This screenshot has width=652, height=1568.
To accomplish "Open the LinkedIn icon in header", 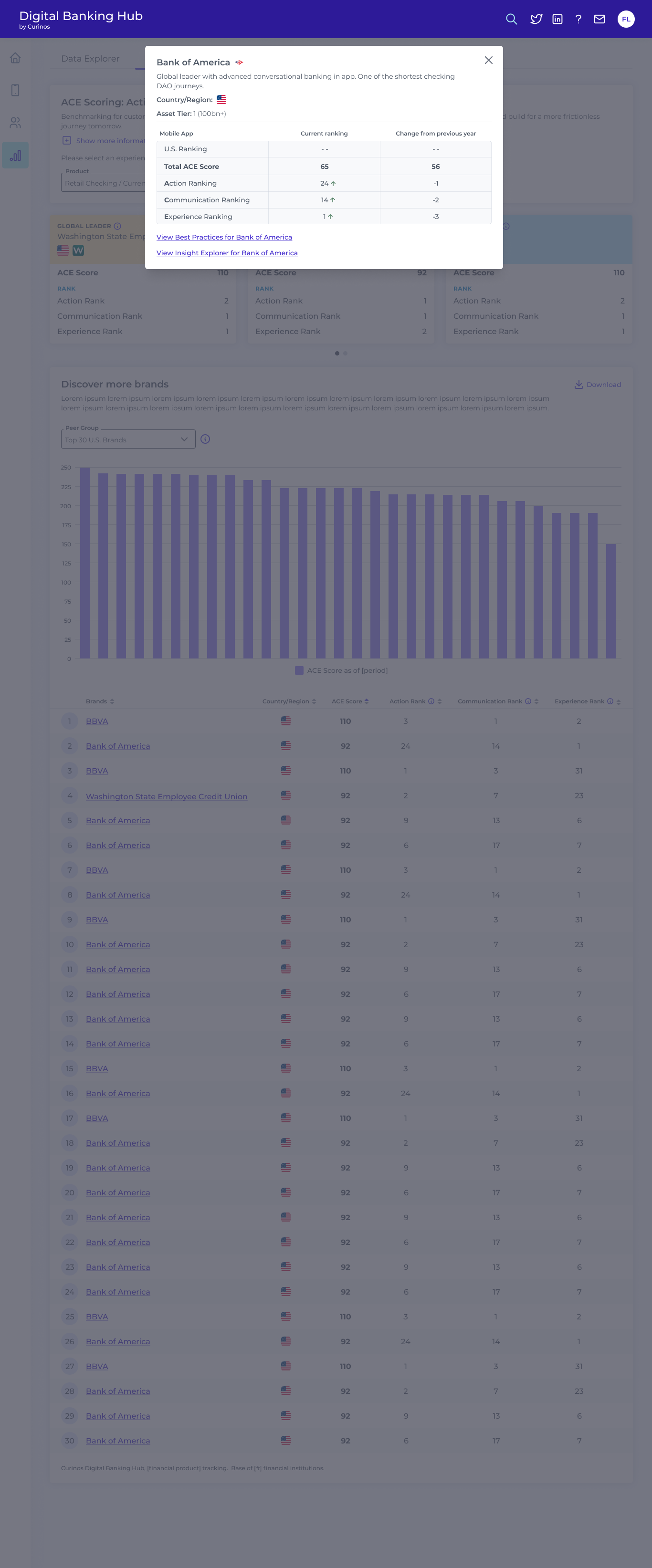I will tap(557, 20).
